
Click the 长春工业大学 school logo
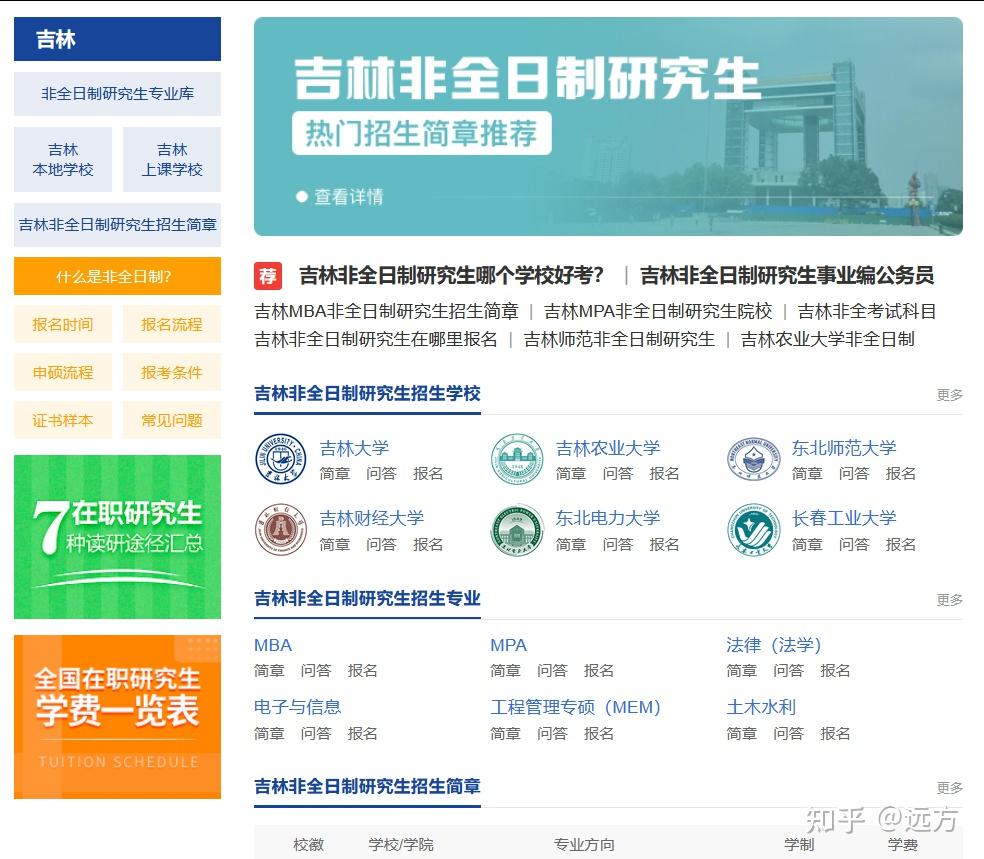click(x=753, y=530)
